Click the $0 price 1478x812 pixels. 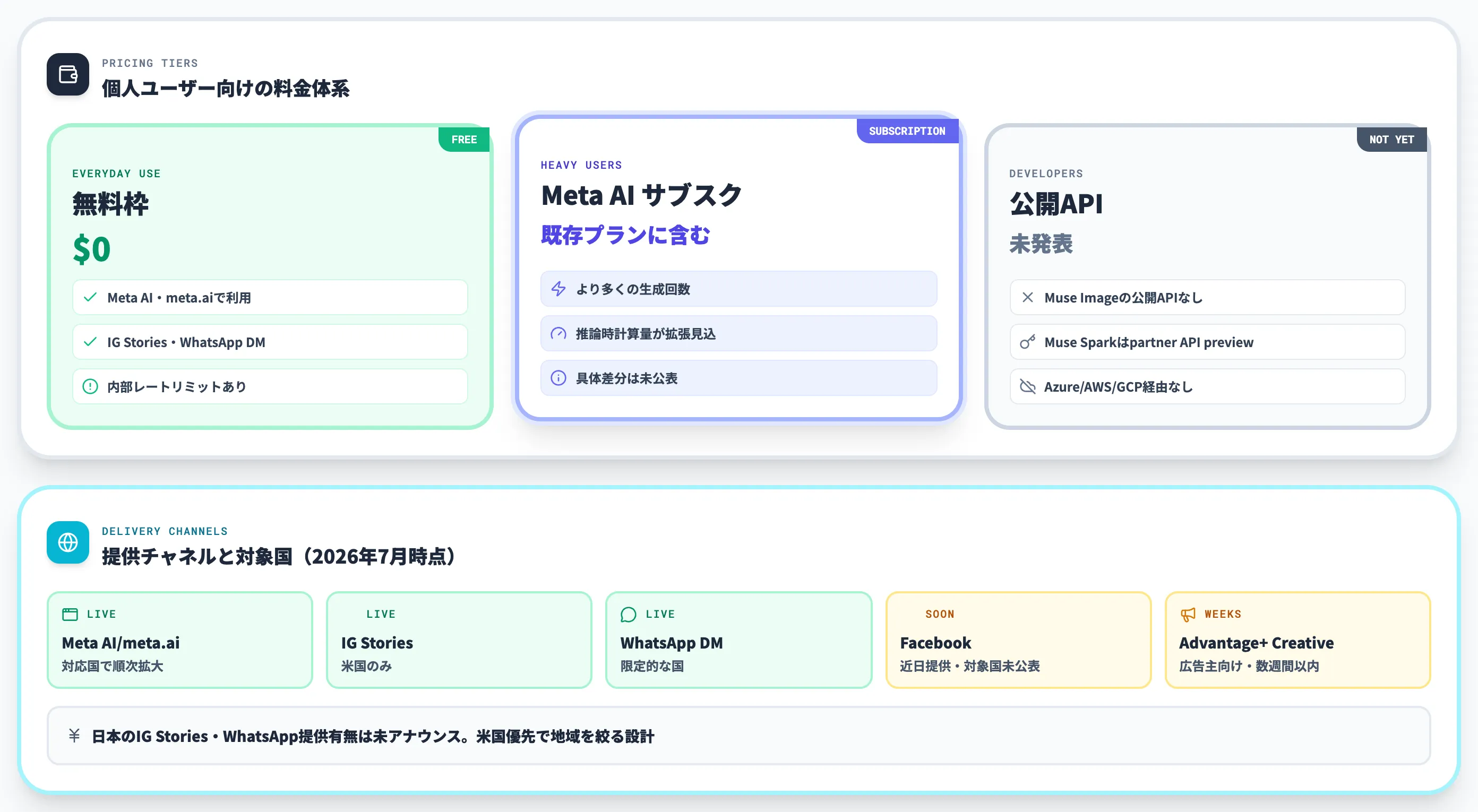91,249
